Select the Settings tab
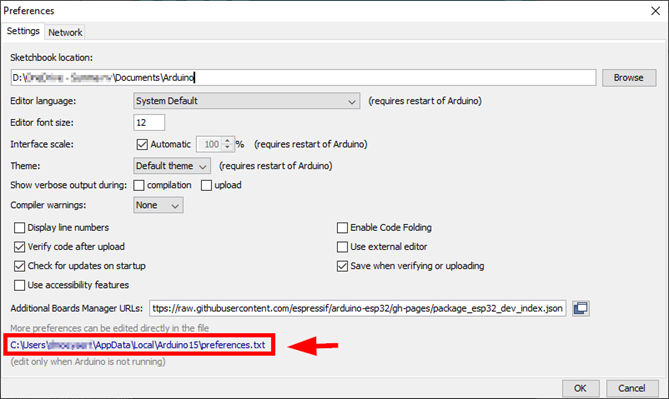Viewport: 669px width, 399px height. (x=23, y=31)
